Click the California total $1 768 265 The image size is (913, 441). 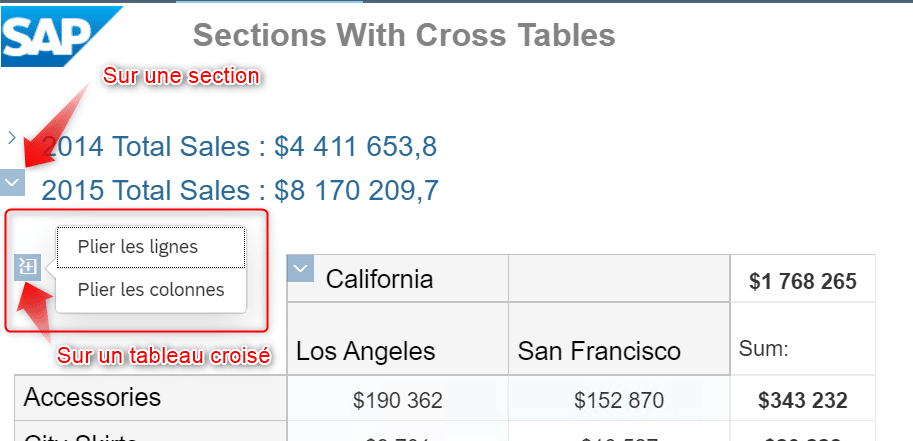[802, 282]
